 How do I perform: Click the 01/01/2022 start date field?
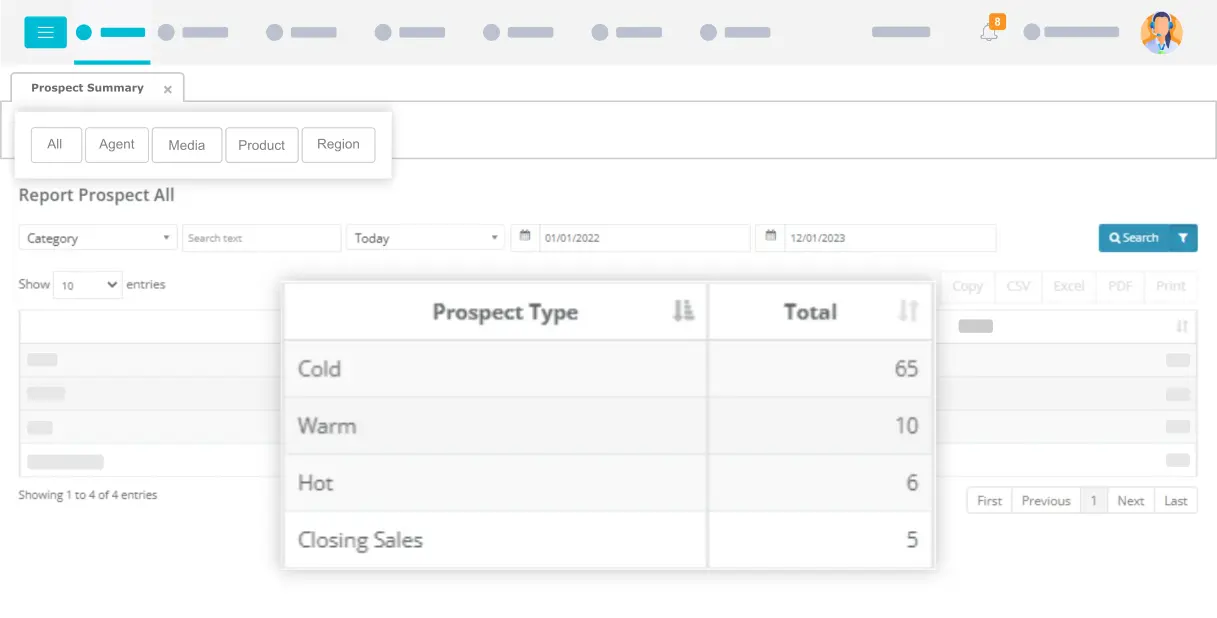[645, 238]
